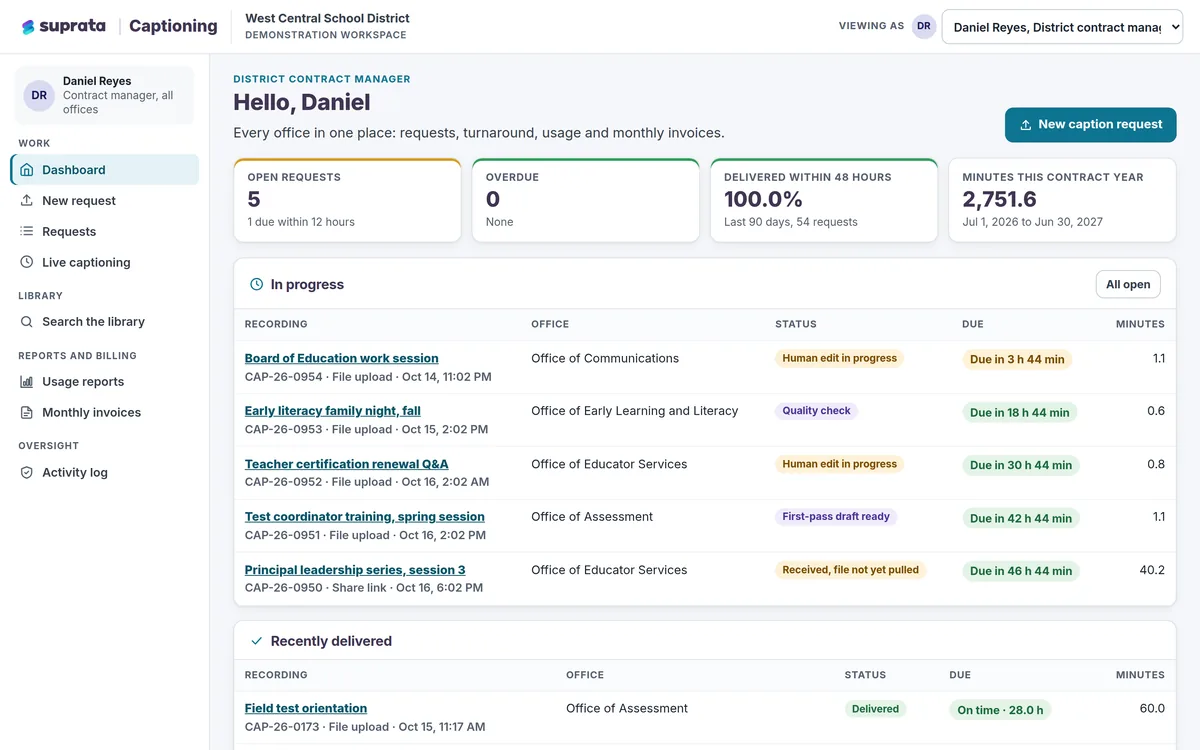
Task: Click the Suprata logo icon
Action: [28, 27]
